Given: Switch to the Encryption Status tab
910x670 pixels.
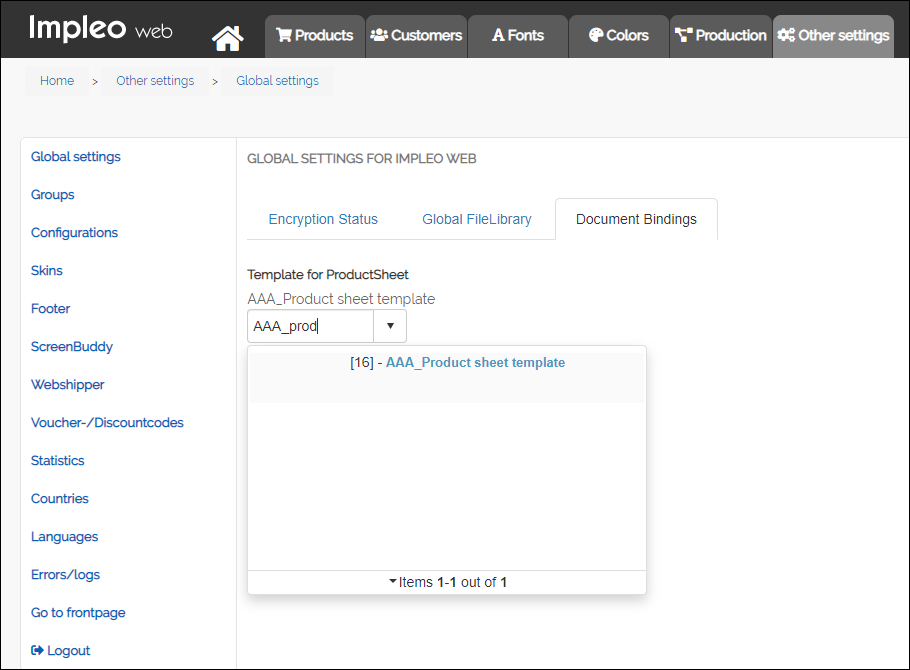Looking at the screenshot, I should (323, 219).
